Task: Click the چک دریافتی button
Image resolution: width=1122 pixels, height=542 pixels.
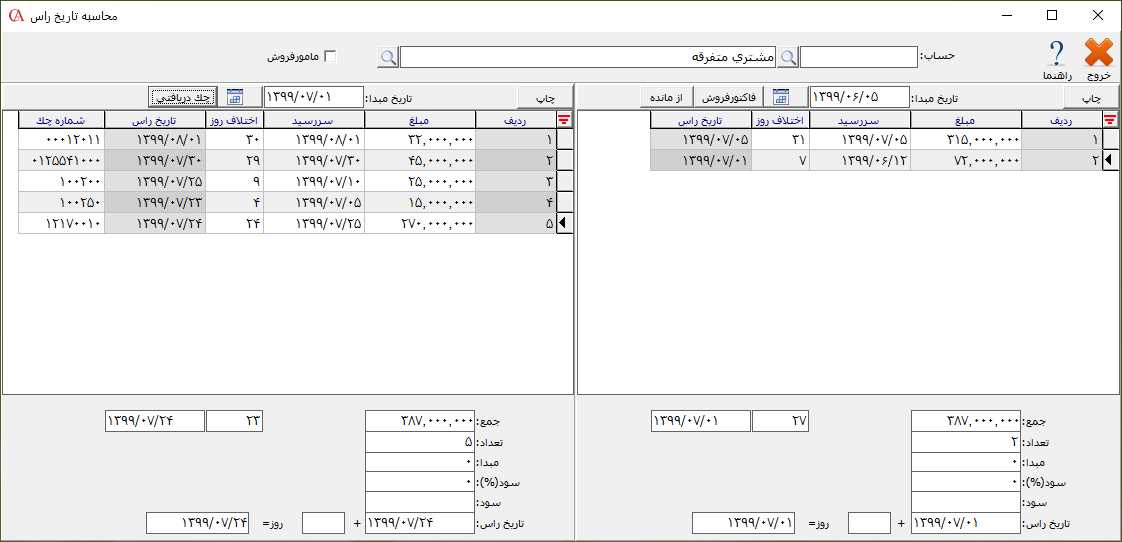Action: tap(185, 97)
